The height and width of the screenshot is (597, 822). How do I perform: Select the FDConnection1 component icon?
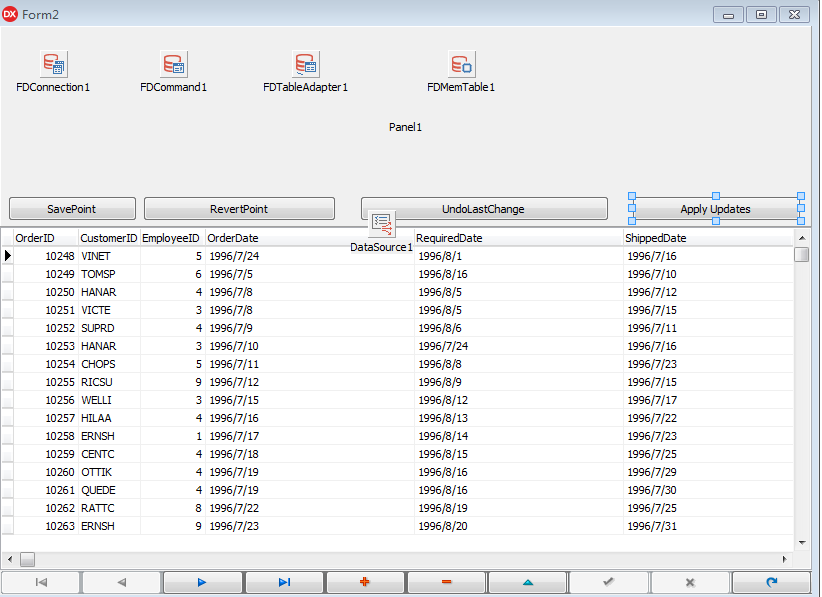(52, 62)
